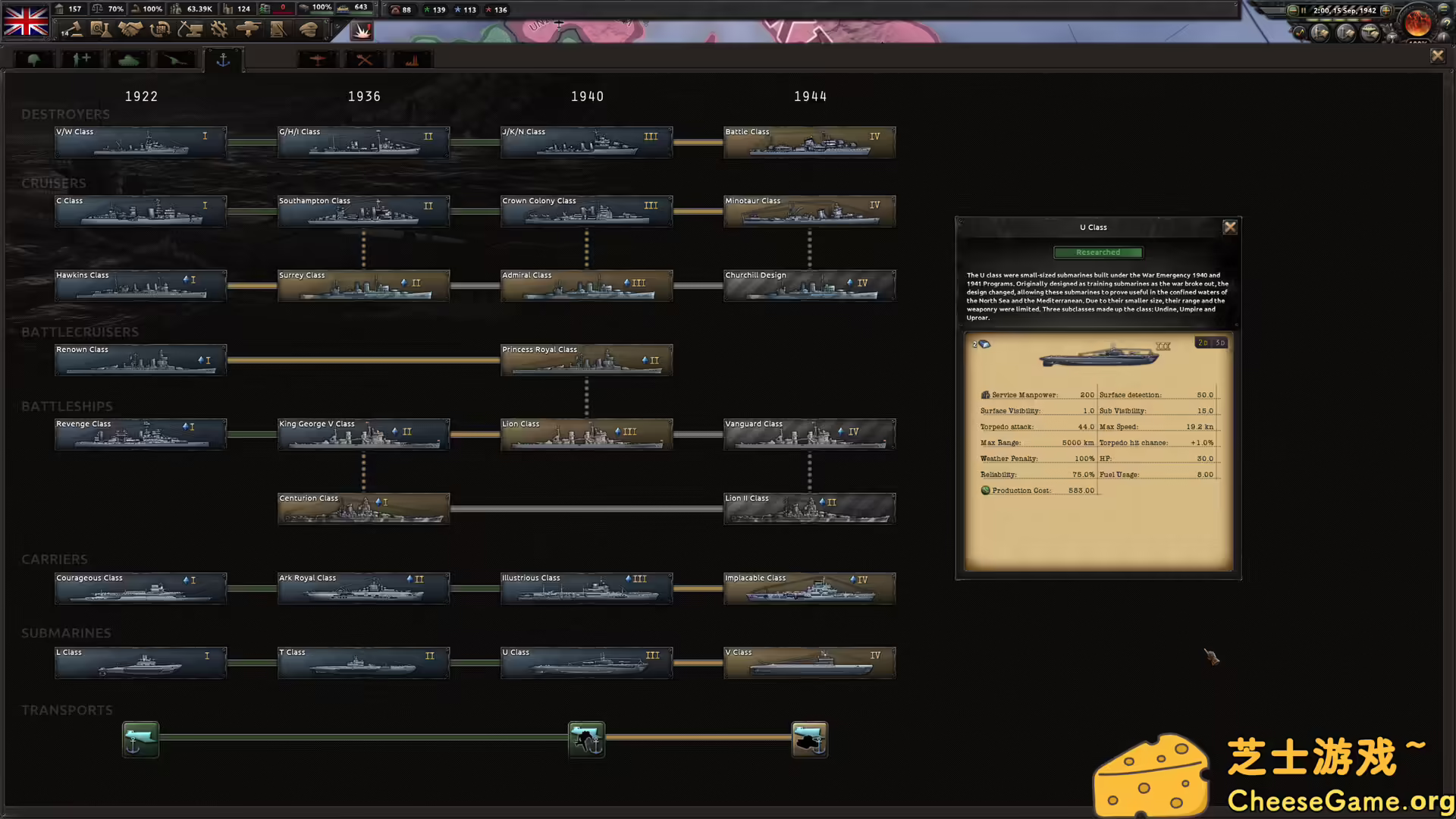Close the U Class details popup

1230,227
